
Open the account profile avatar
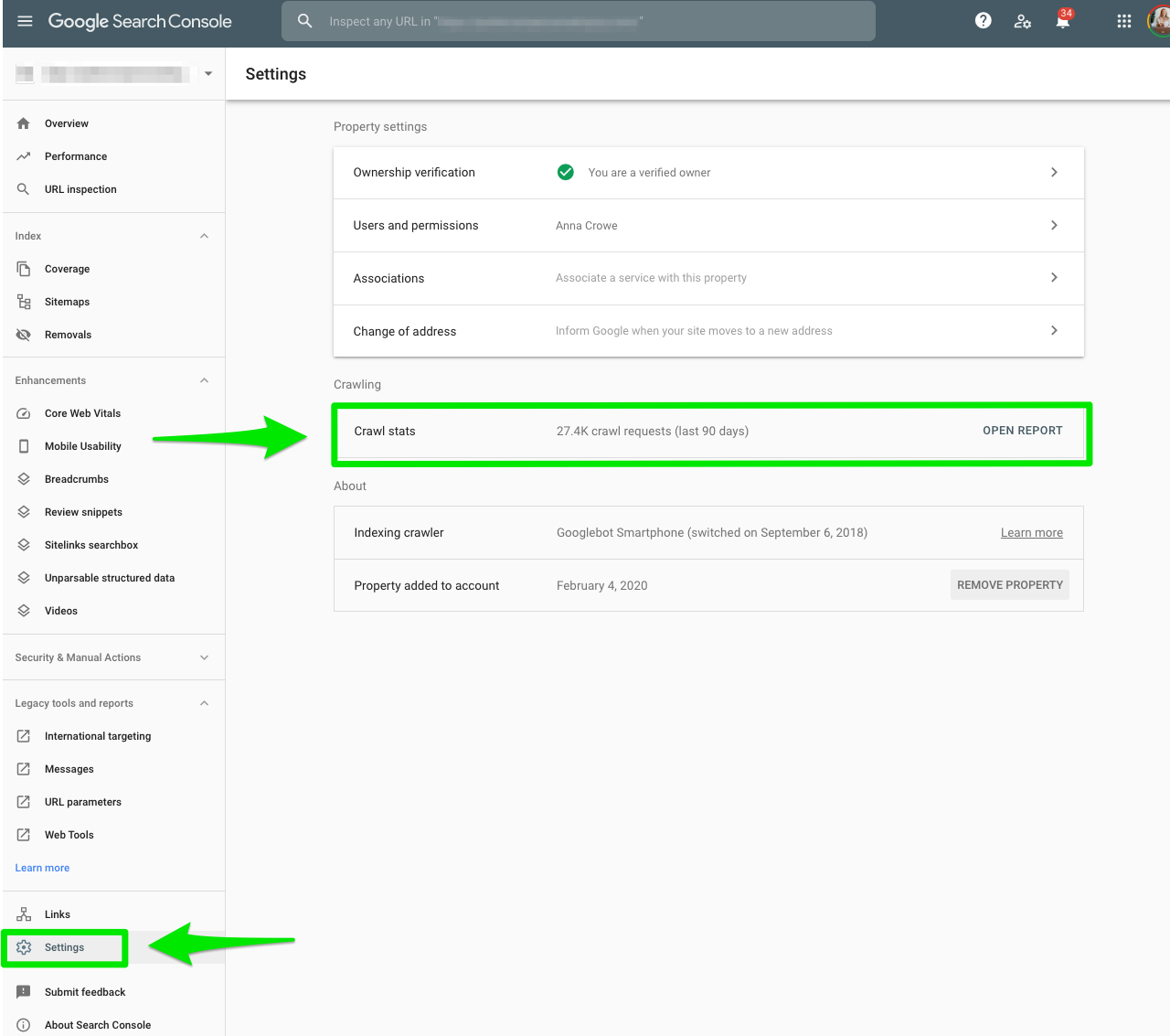pyautogui.click(x=1159, y=21)
